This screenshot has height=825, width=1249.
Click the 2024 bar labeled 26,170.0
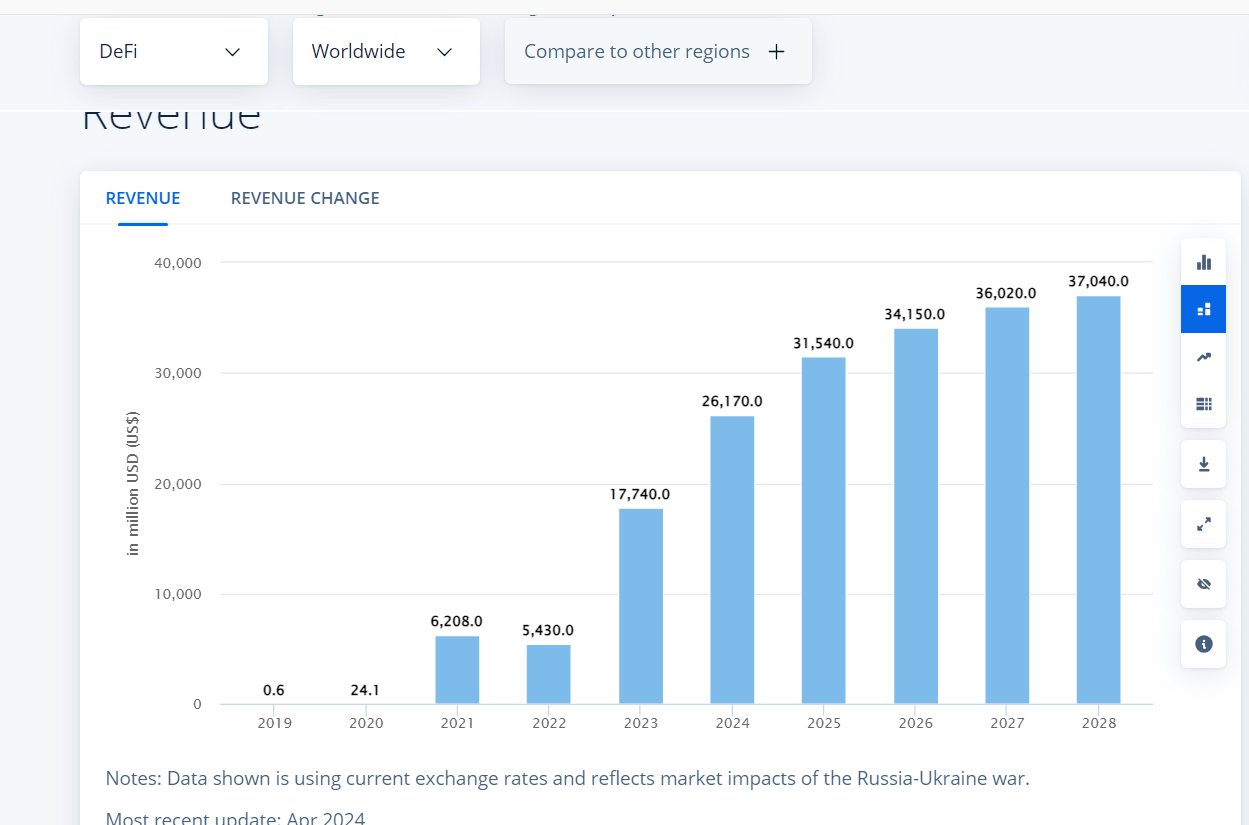(x=732, y=560)
